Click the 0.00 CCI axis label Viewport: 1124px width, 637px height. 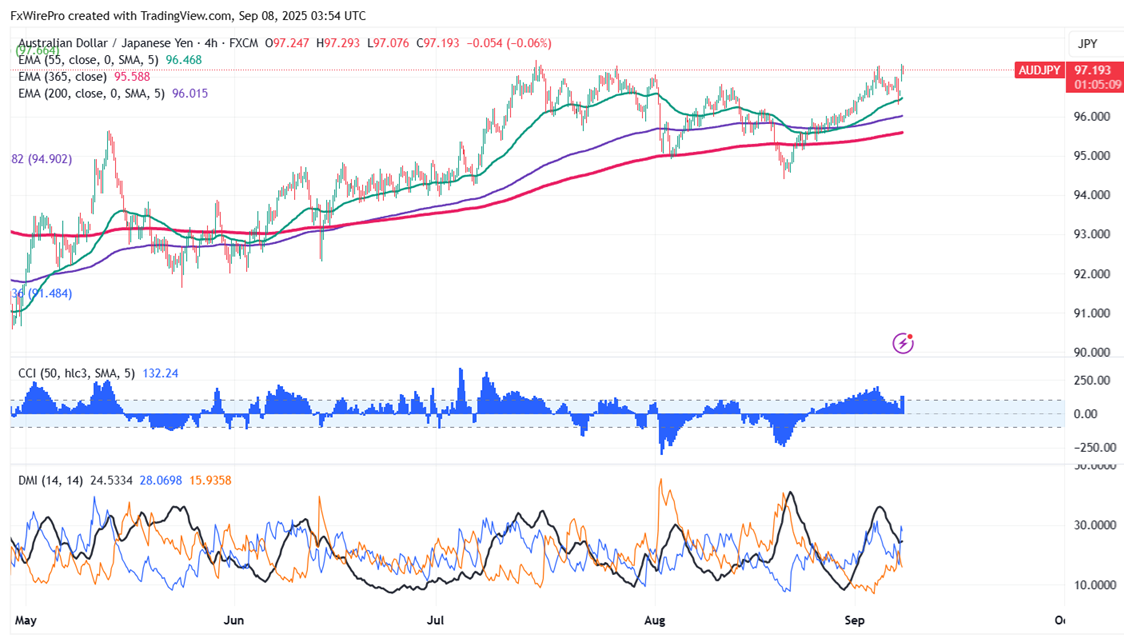tap(1085, 414)
